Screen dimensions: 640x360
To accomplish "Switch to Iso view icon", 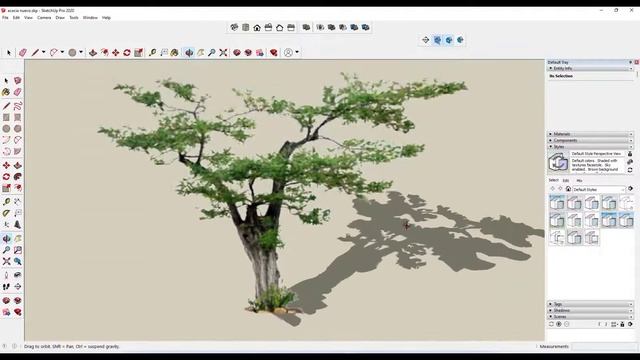I will (x=234, y=27).
